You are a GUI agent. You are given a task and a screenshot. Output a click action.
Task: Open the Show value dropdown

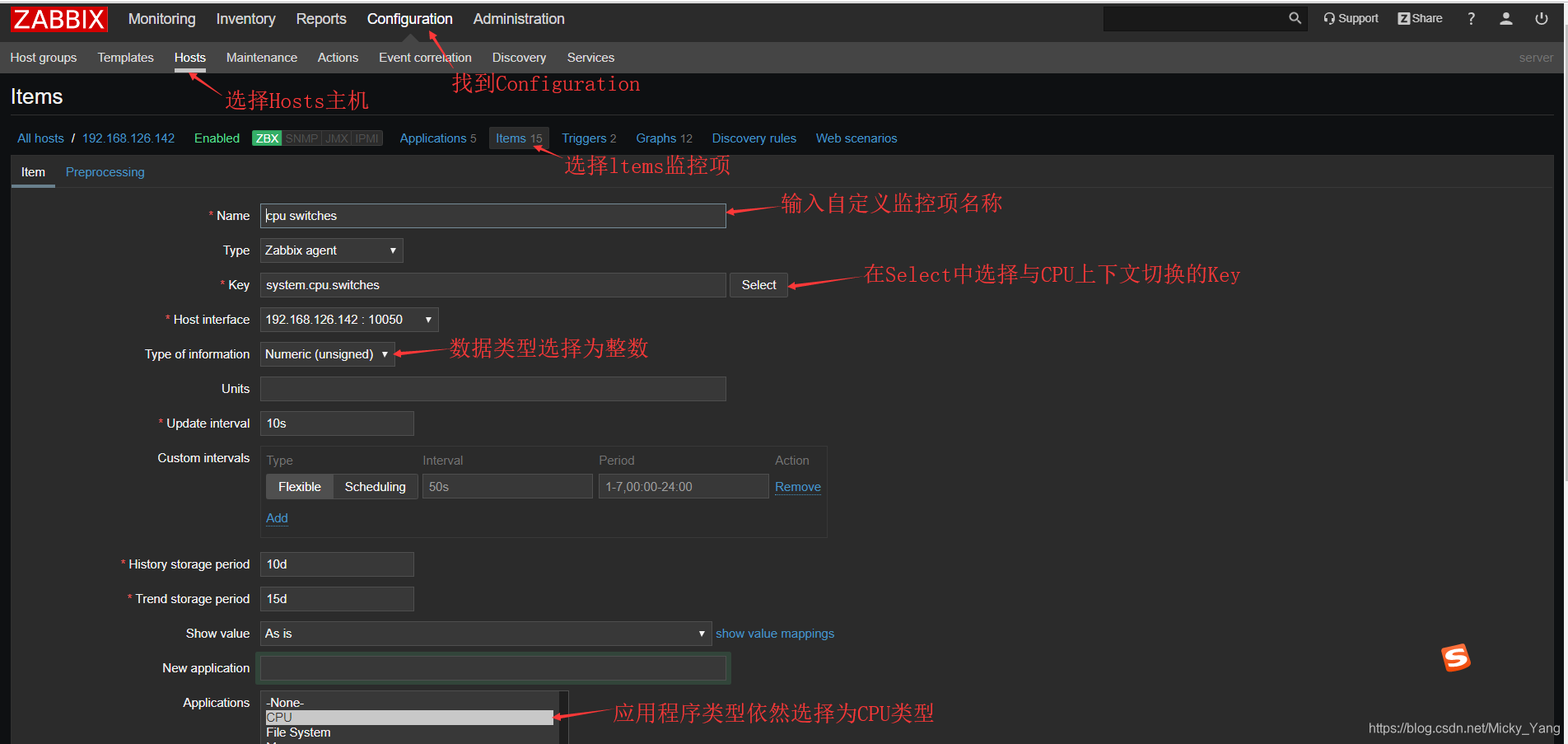(486, 634)
